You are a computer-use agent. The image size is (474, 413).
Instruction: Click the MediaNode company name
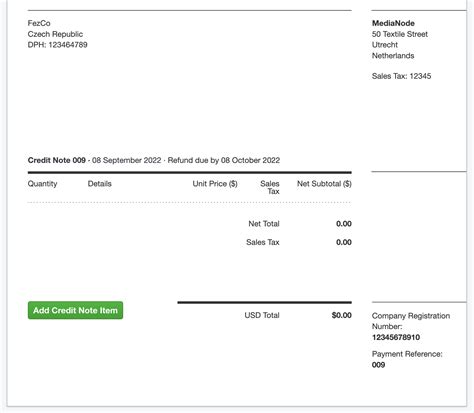pos(393,23)
